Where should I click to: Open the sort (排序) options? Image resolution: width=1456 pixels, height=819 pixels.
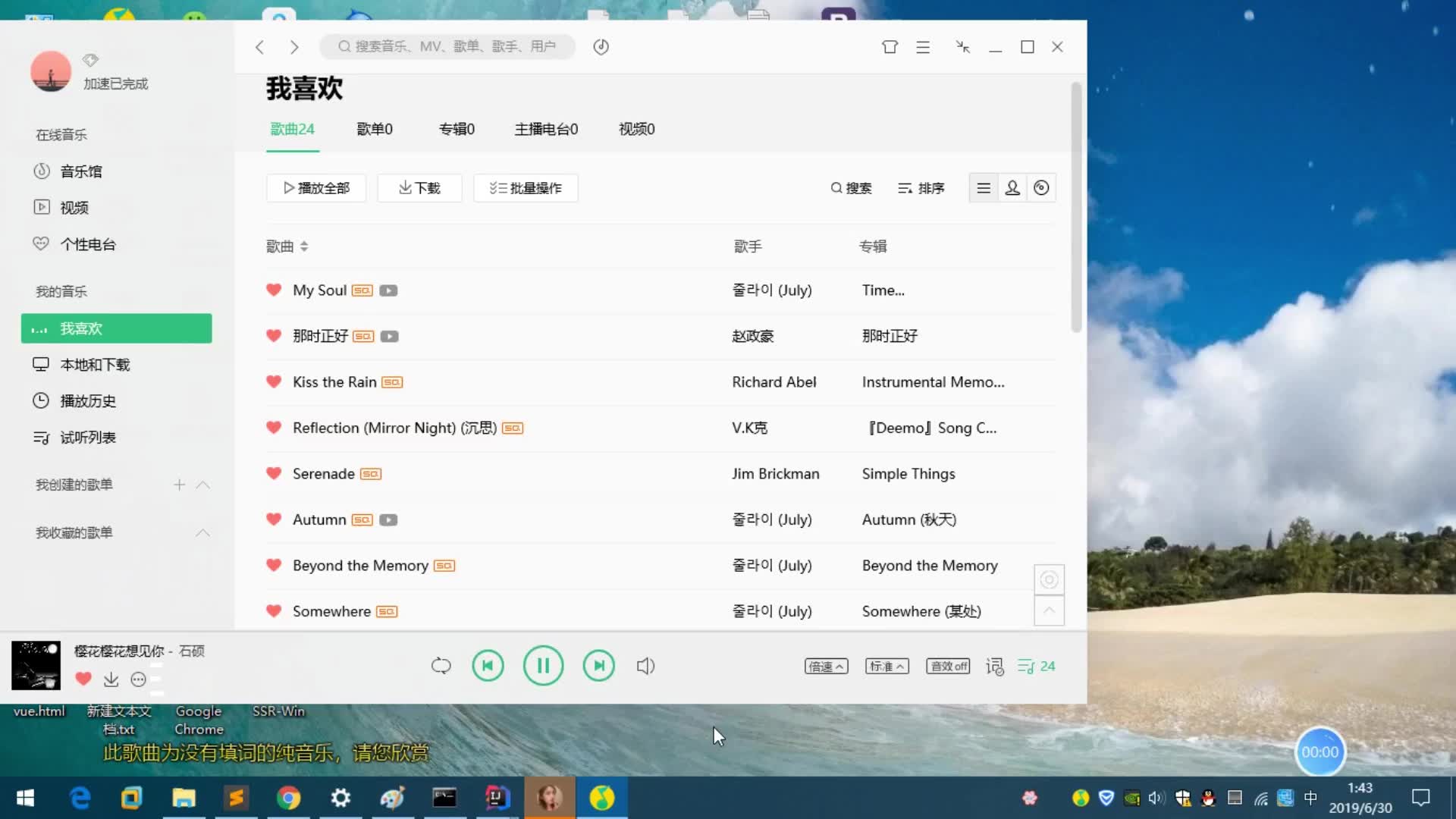(920, 188)
